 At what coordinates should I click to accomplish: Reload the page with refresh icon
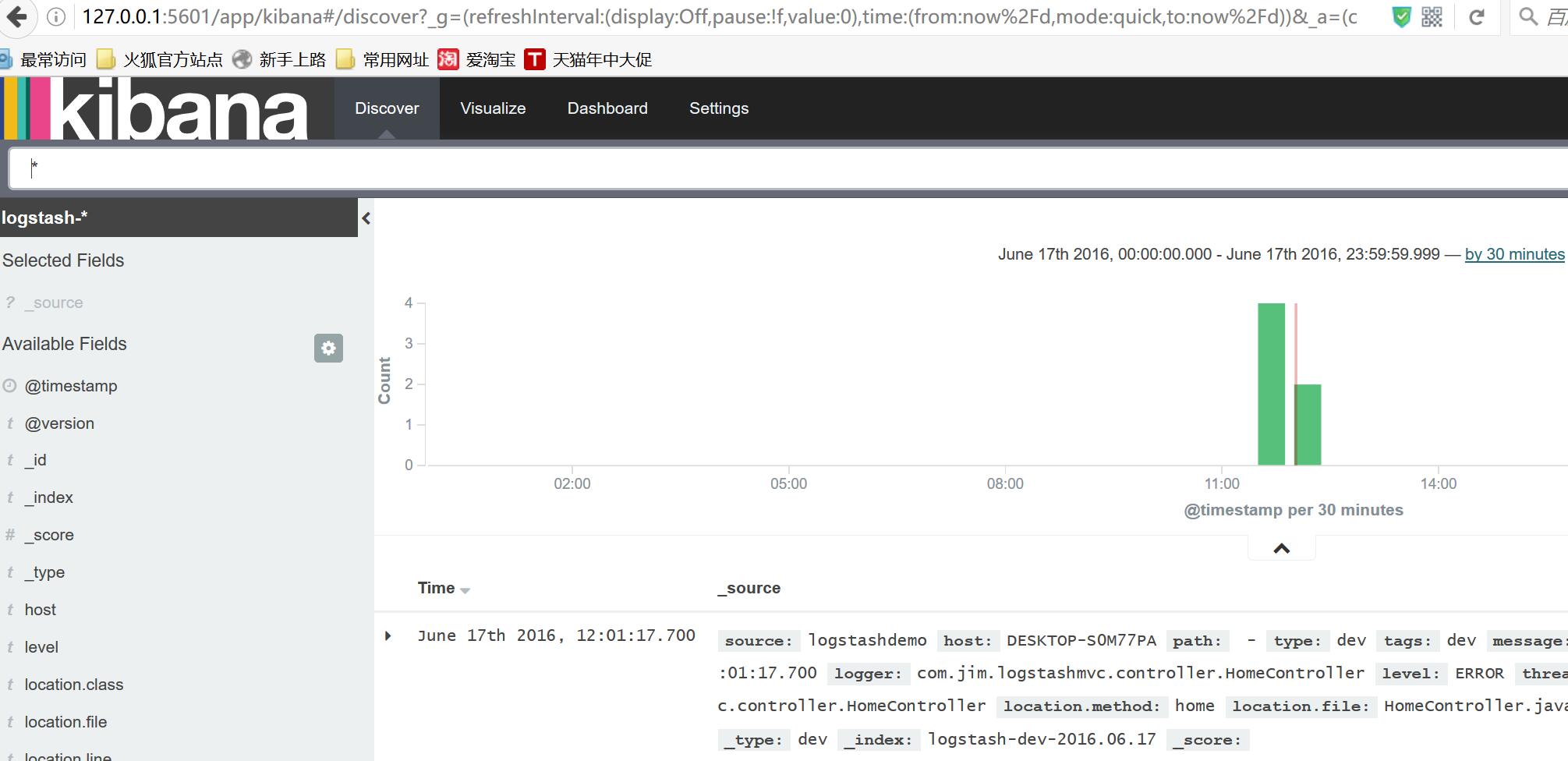pos(1476,17)
